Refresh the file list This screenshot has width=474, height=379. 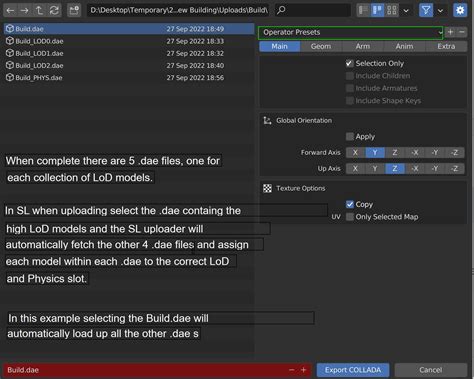(54, 10)
